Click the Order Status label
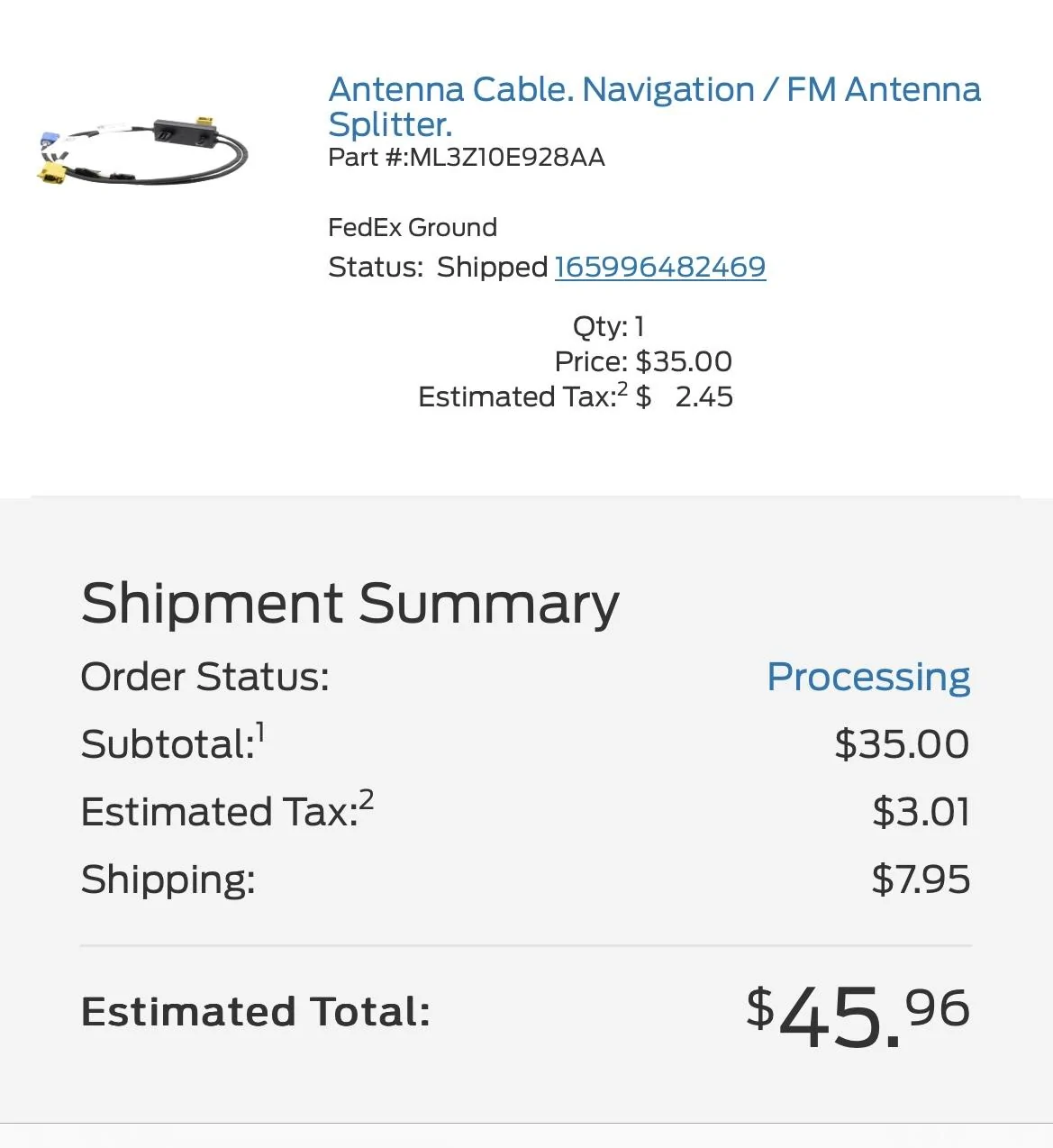The height and width of the screenshot is (1148, 1053). (x=204, y=677)
